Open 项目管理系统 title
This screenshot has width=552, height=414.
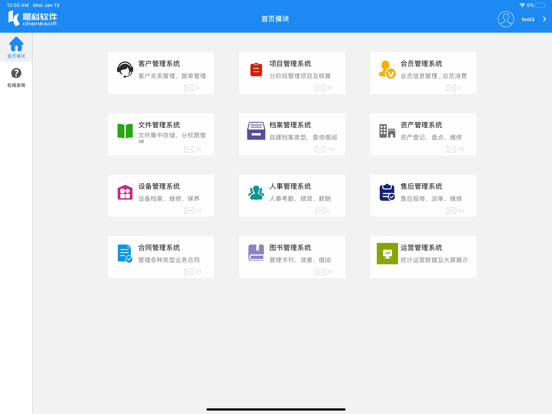[x=290, y=64]
